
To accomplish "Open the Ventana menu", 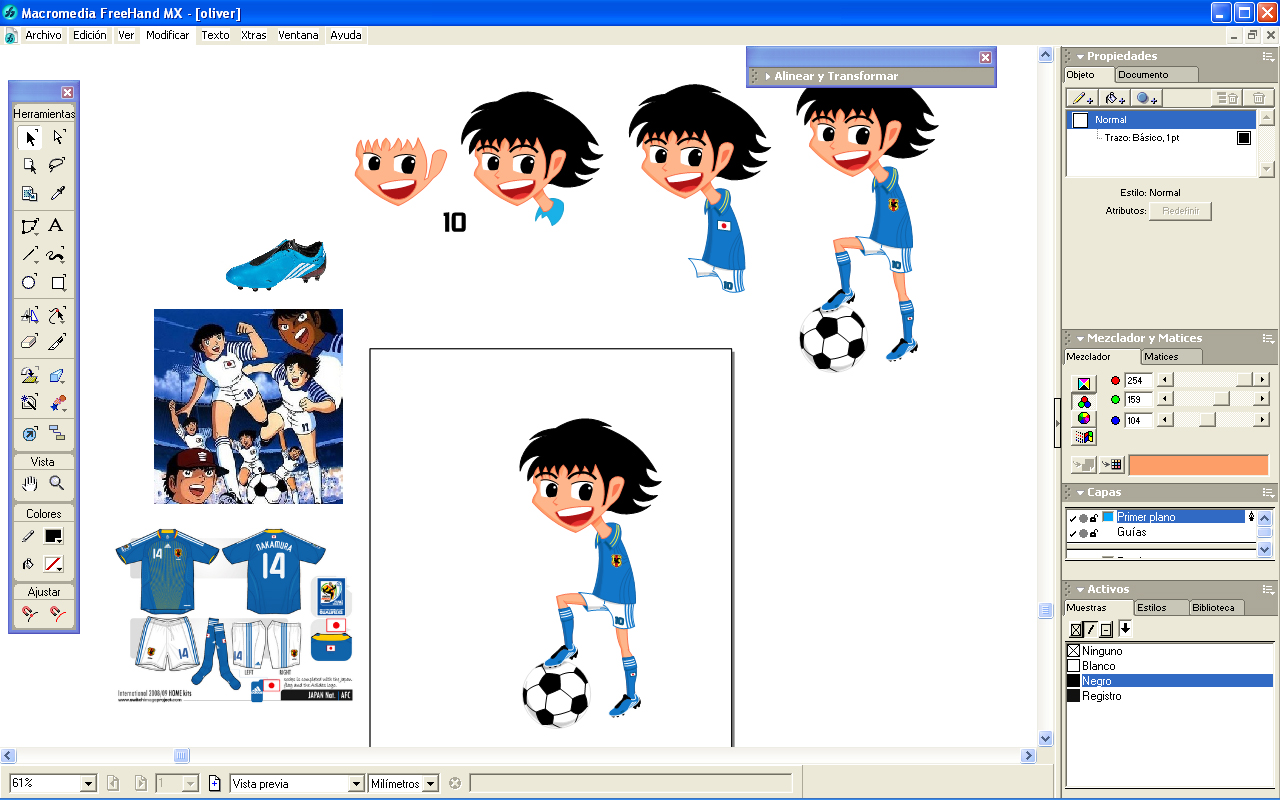I will (298, 35).
